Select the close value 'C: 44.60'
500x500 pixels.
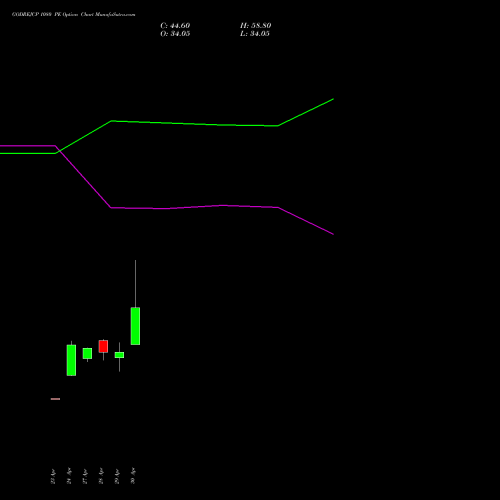[x=175, y=26]
